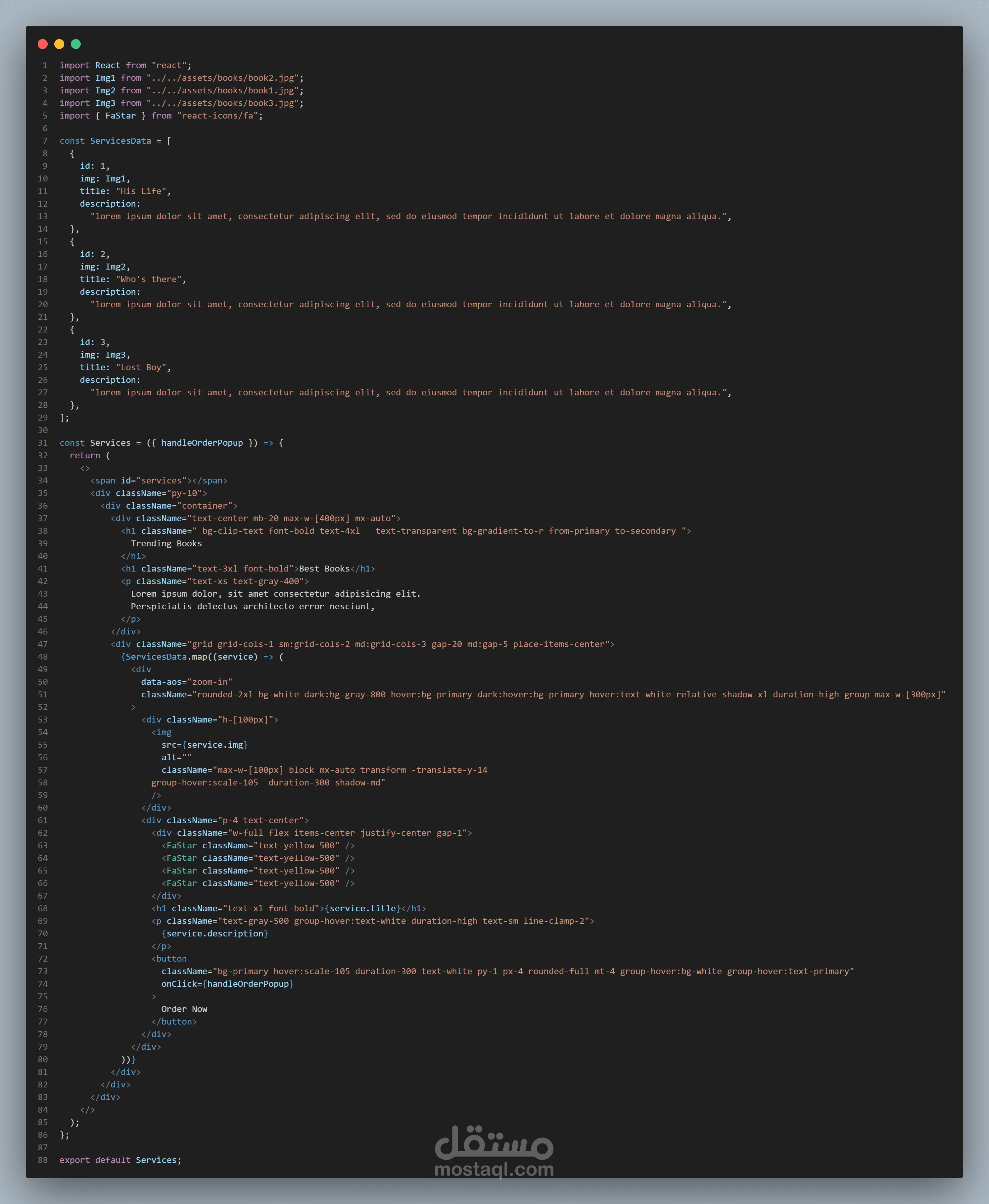The height and width of the screenshot is (1204, 989).
Task: Click the onClick={handleOrderPopup} attribute
Action: point(227,983)
